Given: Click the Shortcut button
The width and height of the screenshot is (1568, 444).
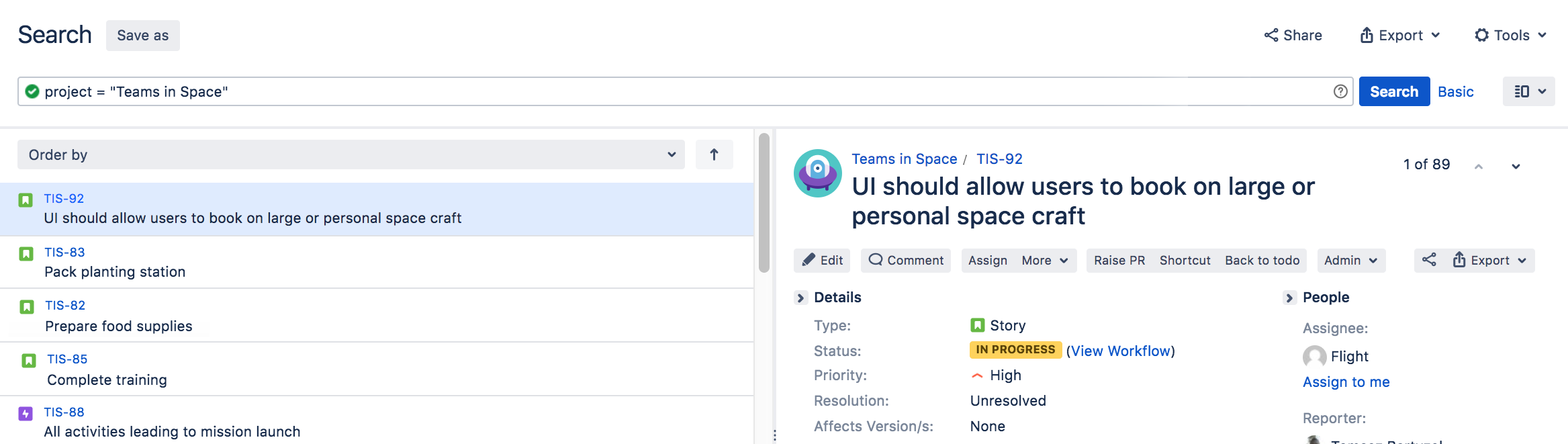Looking at the screenshot, I should coord(1185,260).
